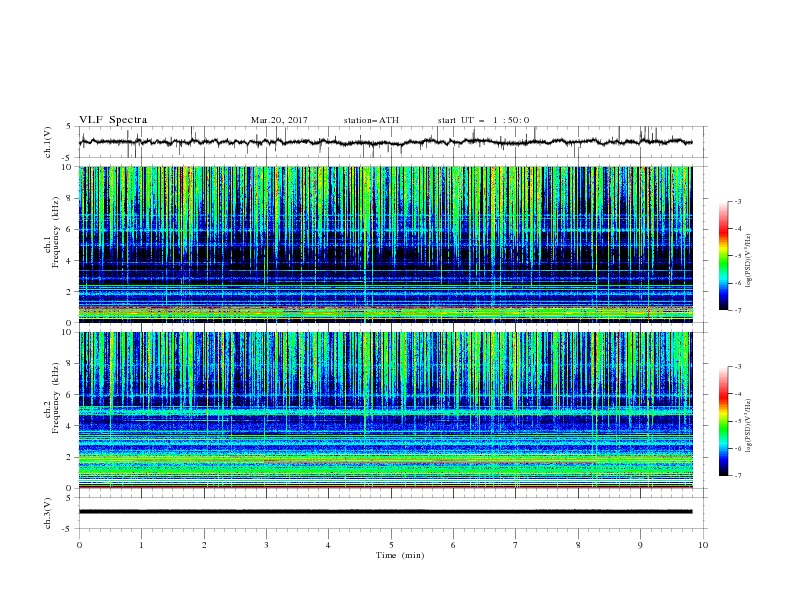The image size is (792, 612).
Task: Click the "Time (min)" axis title
Action: coord(400,555)
